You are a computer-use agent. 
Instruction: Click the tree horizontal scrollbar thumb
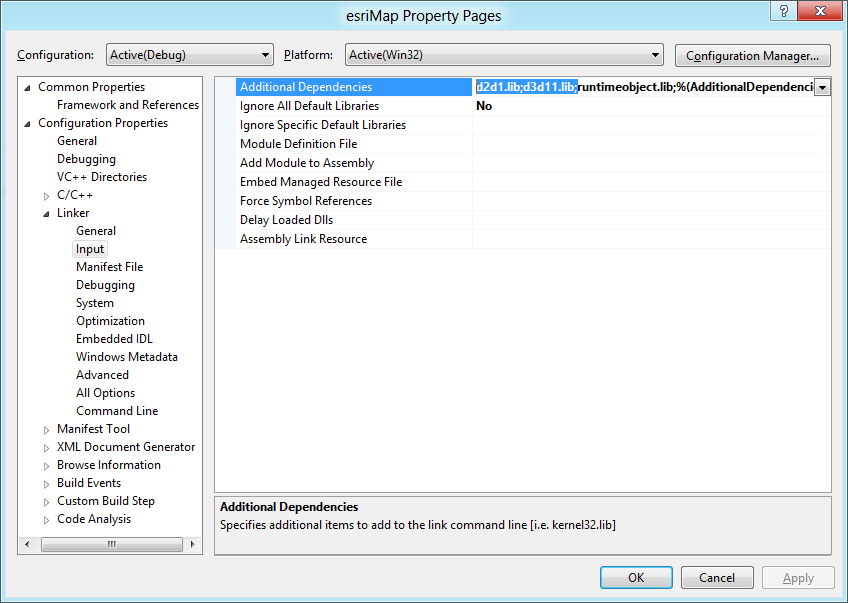pyautogui.click(x=112, y=544)
